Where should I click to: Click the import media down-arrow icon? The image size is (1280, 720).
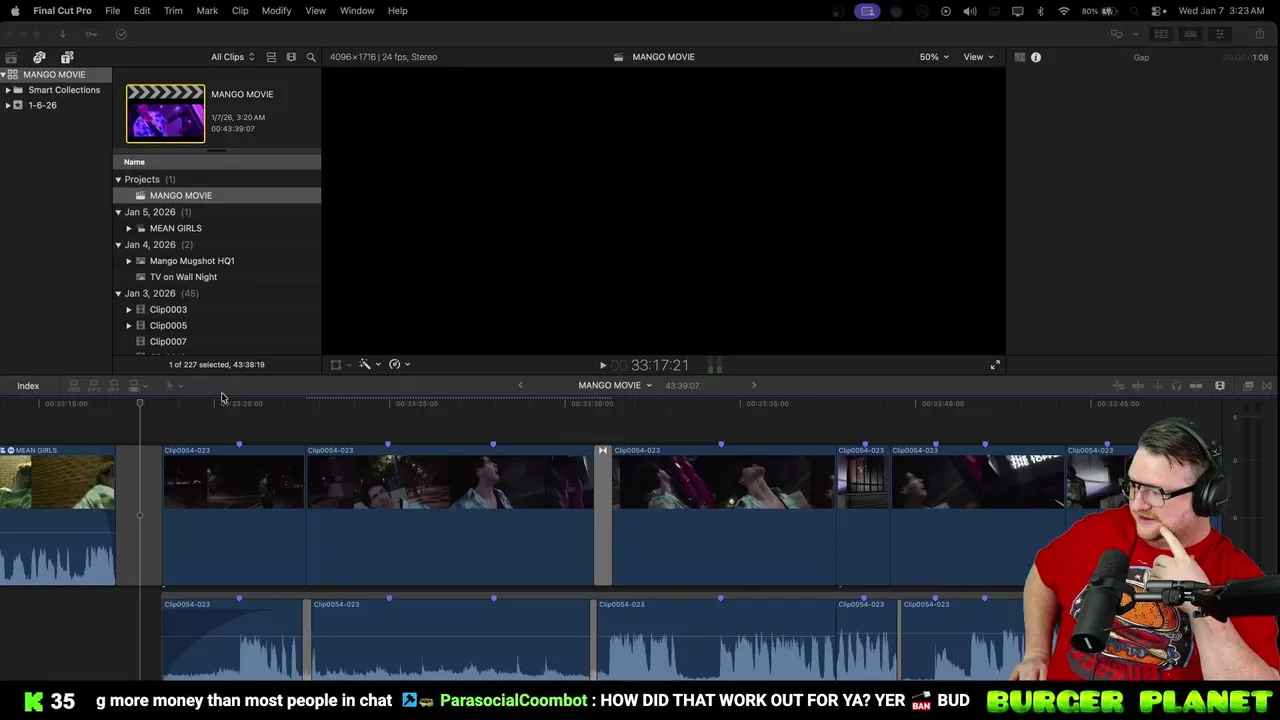pos(62,34)
